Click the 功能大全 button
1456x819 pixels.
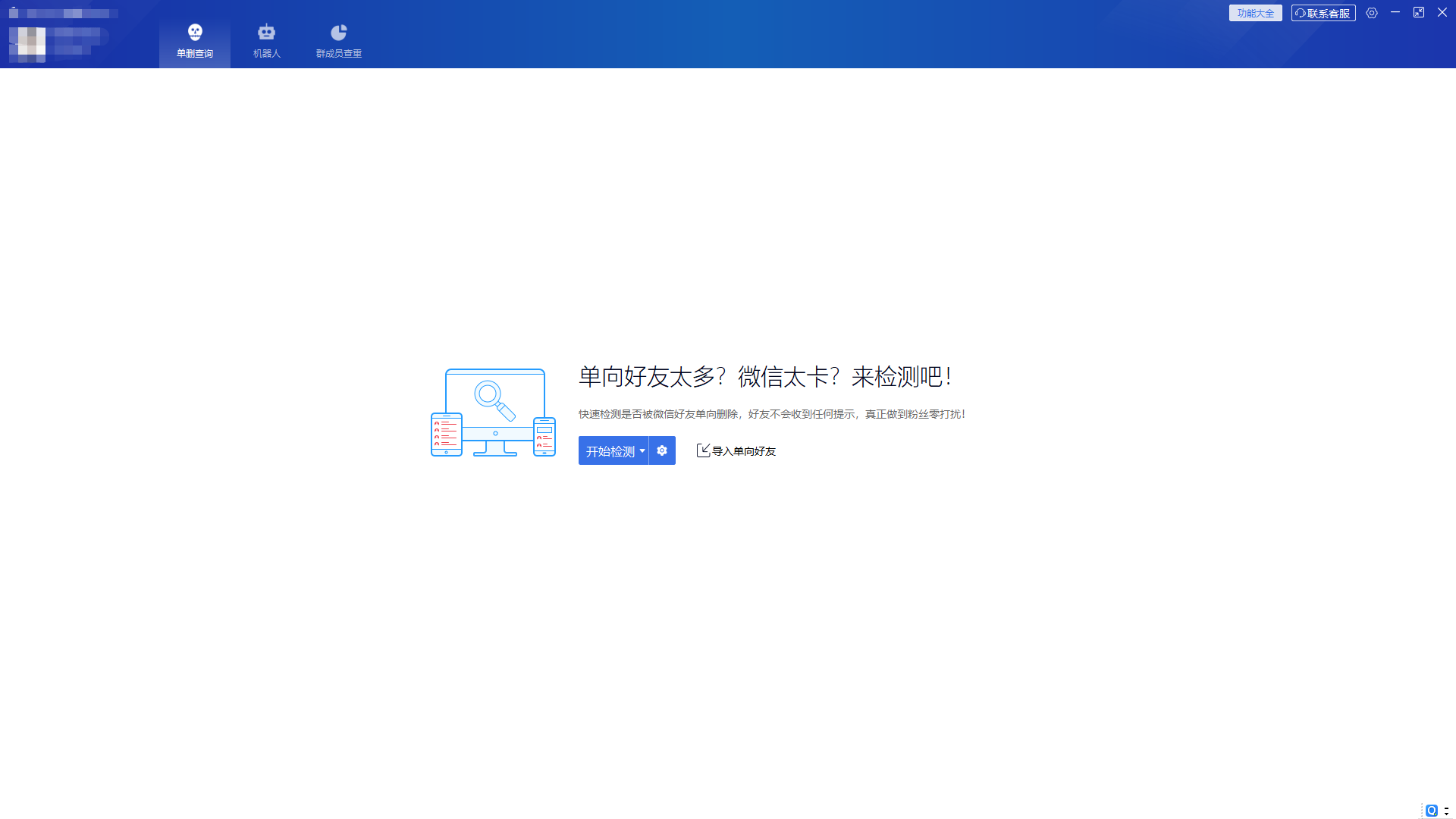pyautogui.click(x=1255, y=13)
